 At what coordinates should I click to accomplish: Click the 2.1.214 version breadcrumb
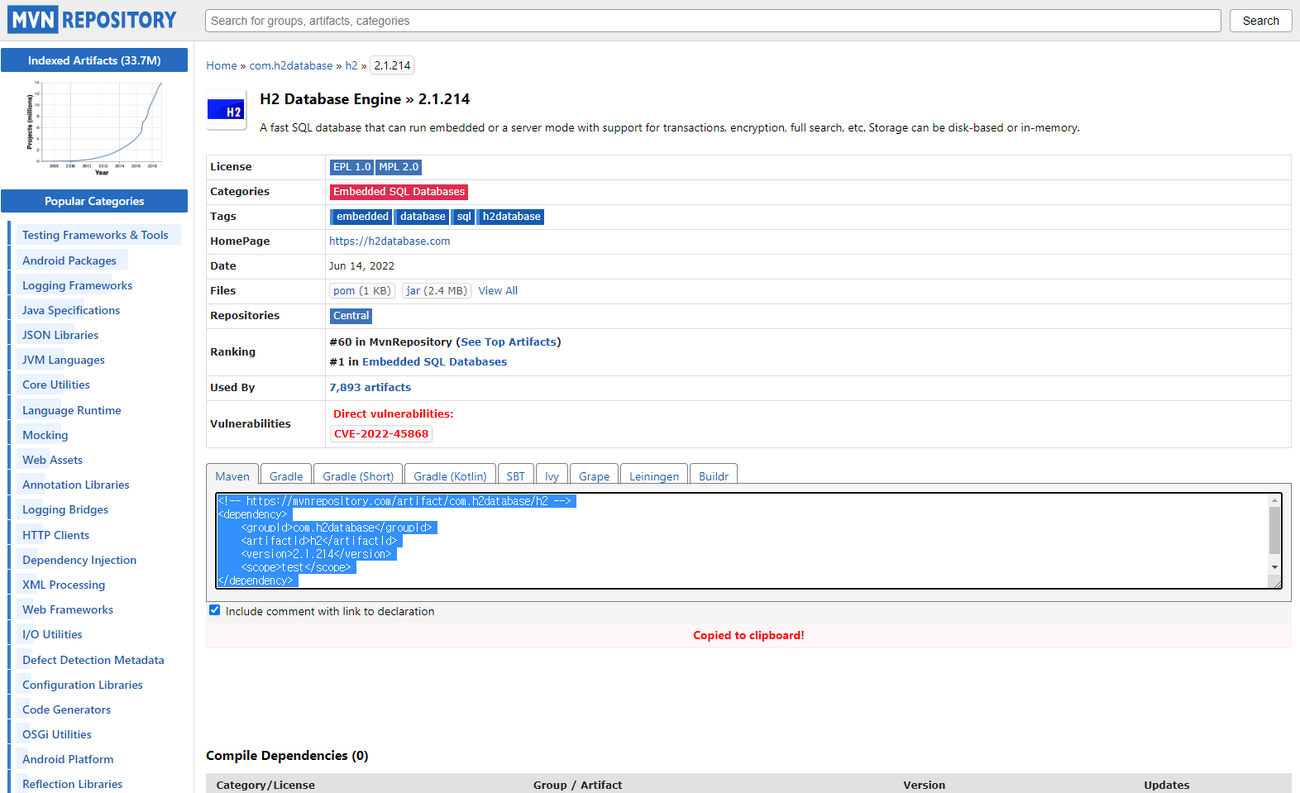392,65
